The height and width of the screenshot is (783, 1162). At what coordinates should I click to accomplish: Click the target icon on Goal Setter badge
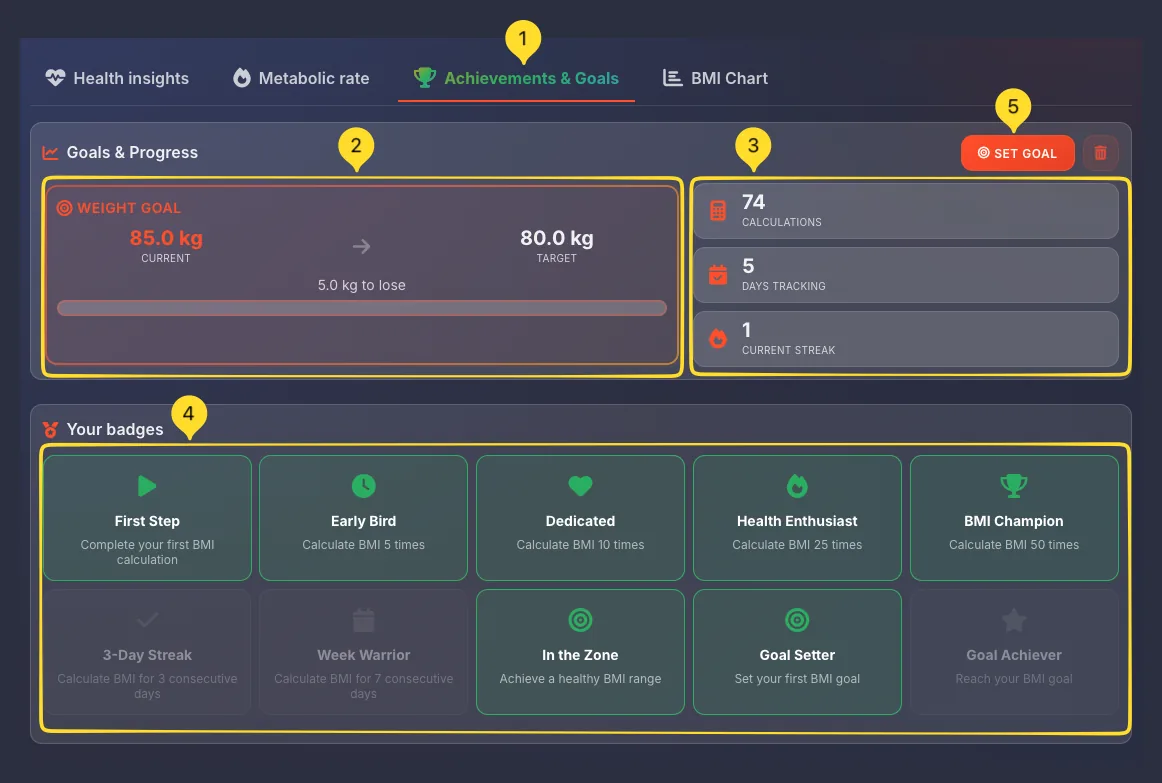coord(797,620)
